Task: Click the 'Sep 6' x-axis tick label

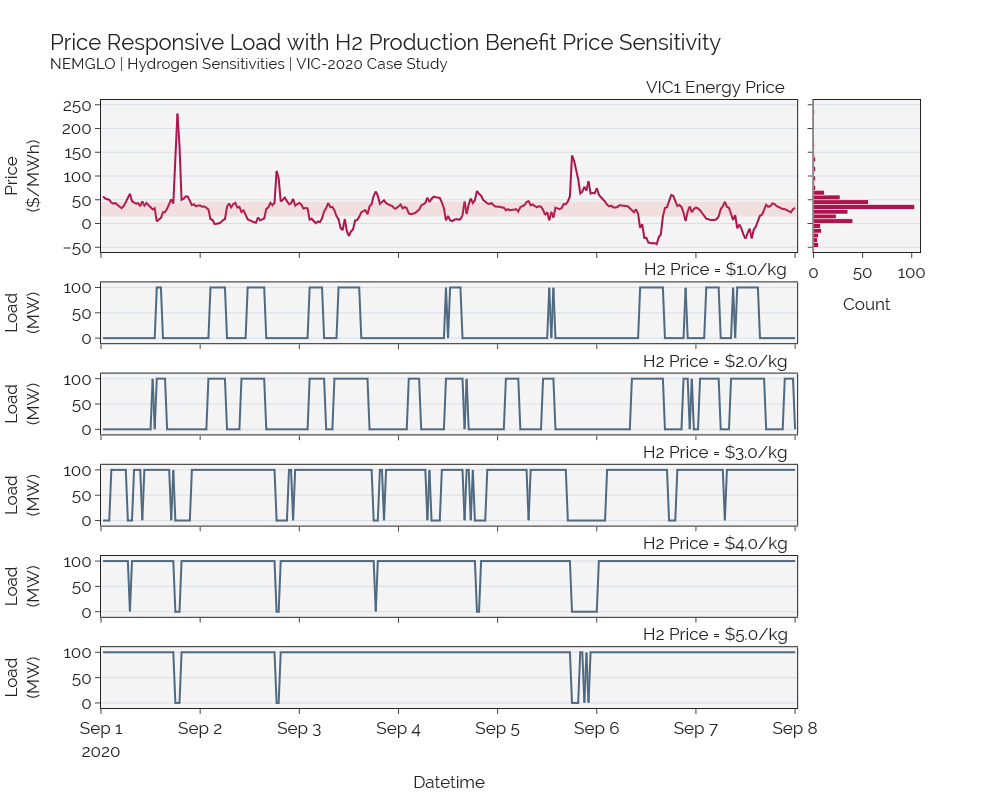Action: click(x=596, y=729)
